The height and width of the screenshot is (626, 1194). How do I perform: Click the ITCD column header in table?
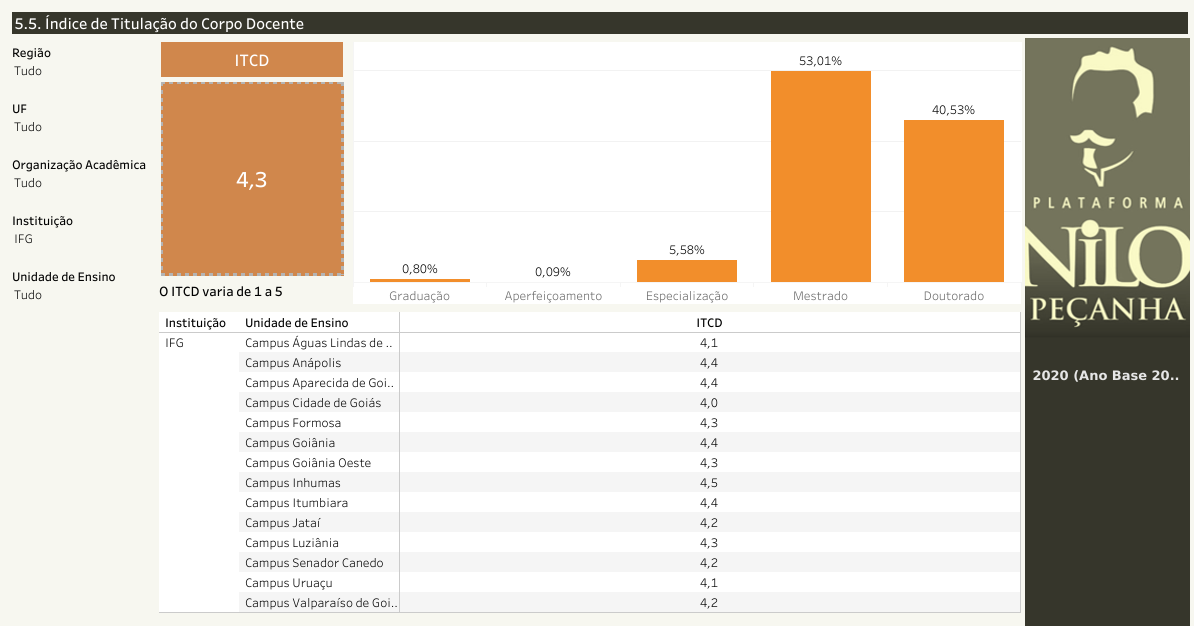coord(709,323)
